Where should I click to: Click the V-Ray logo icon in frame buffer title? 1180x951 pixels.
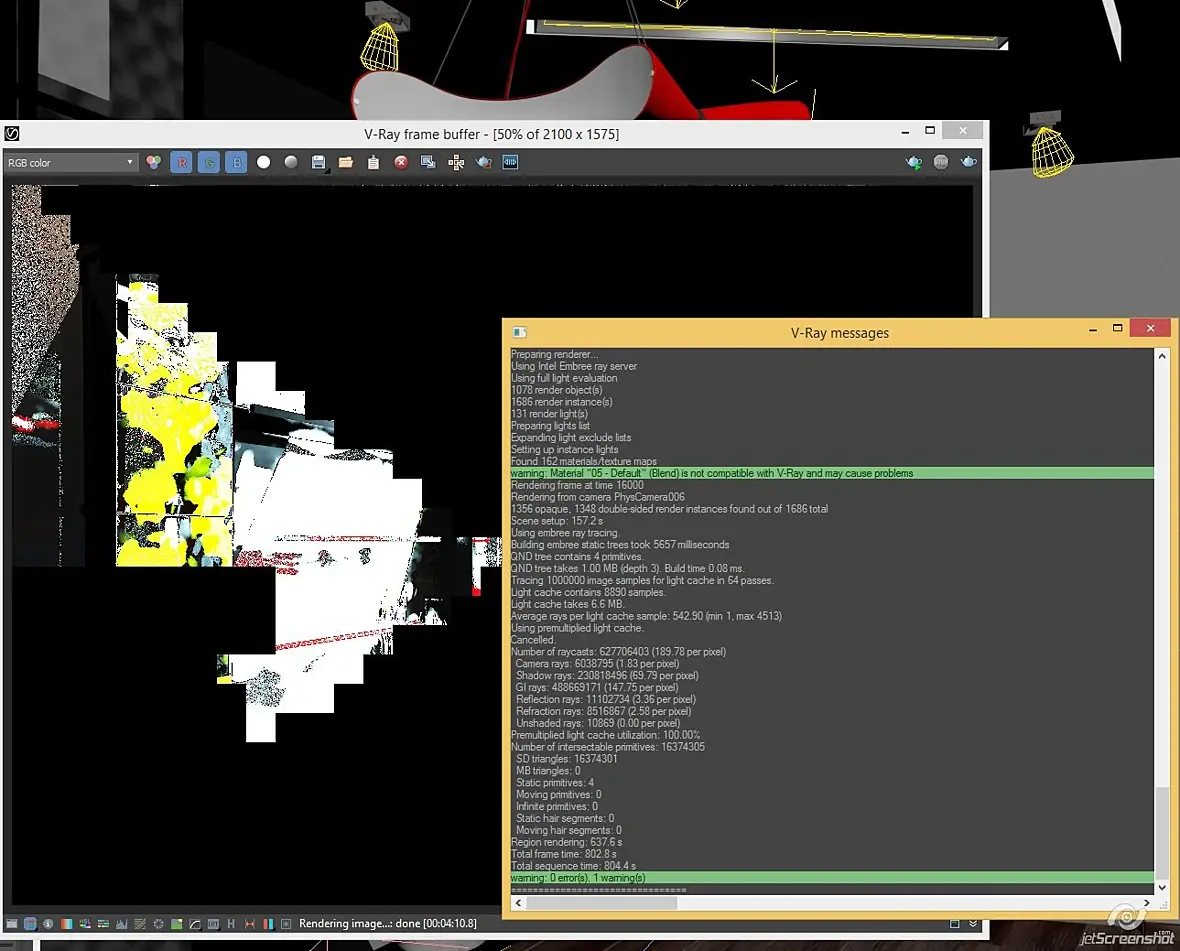pos(12,134)
